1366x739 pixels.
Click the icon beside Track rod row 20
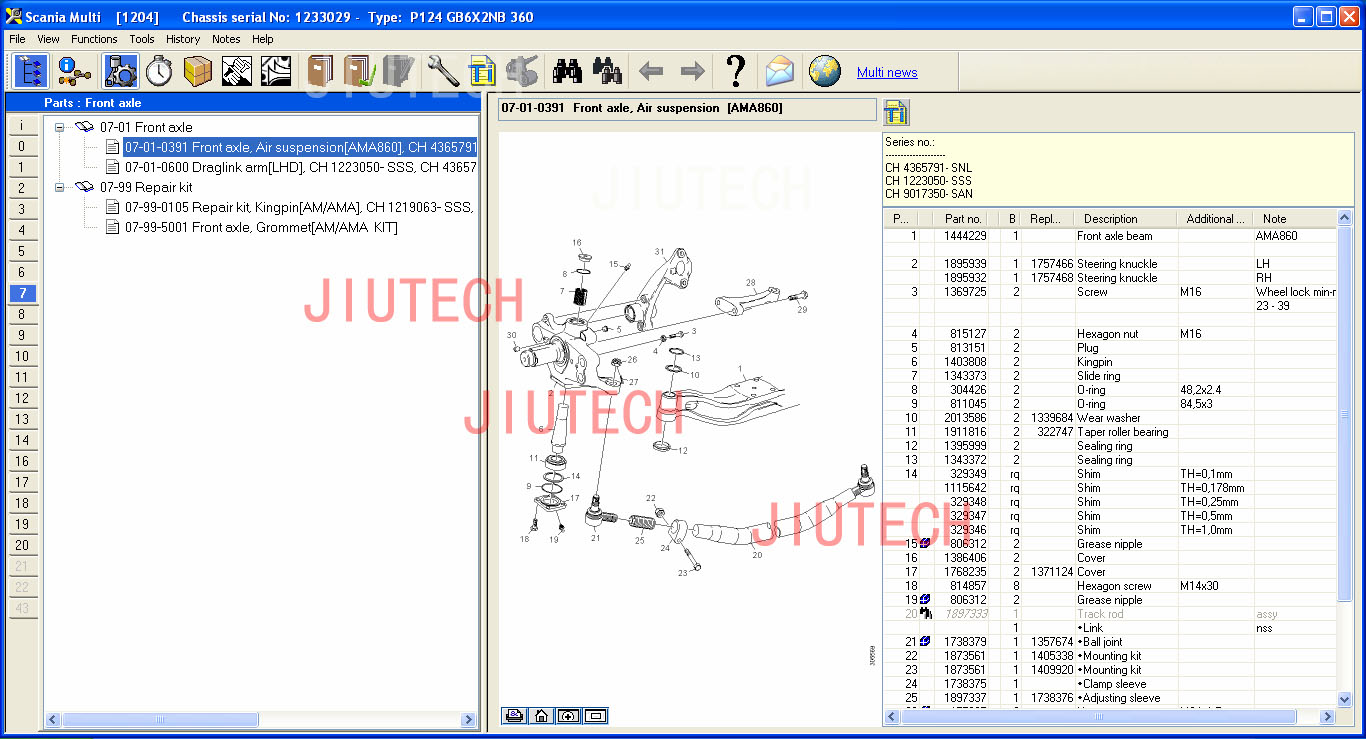coord(926,614)
